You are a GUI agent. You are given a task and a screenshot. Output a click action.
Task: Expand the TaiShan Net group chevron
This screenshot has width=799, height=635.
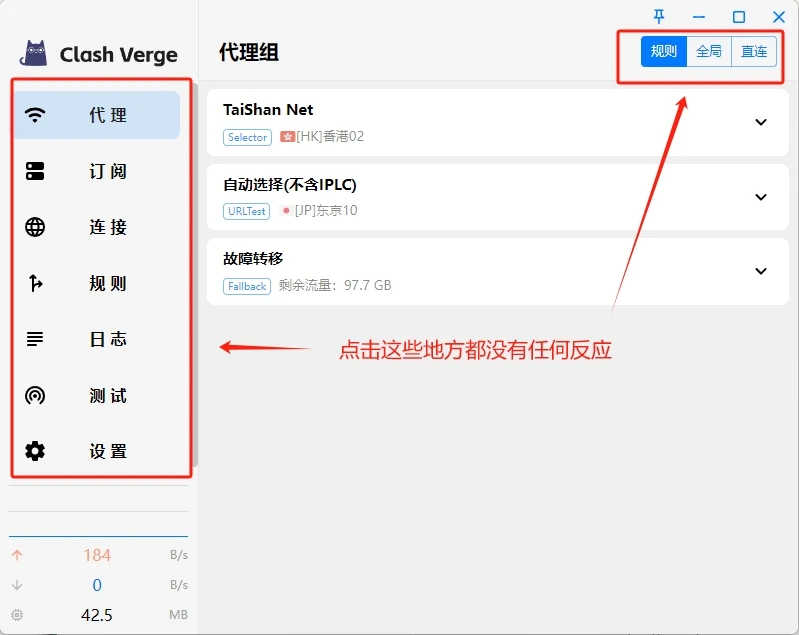click(x=761, y=122)
